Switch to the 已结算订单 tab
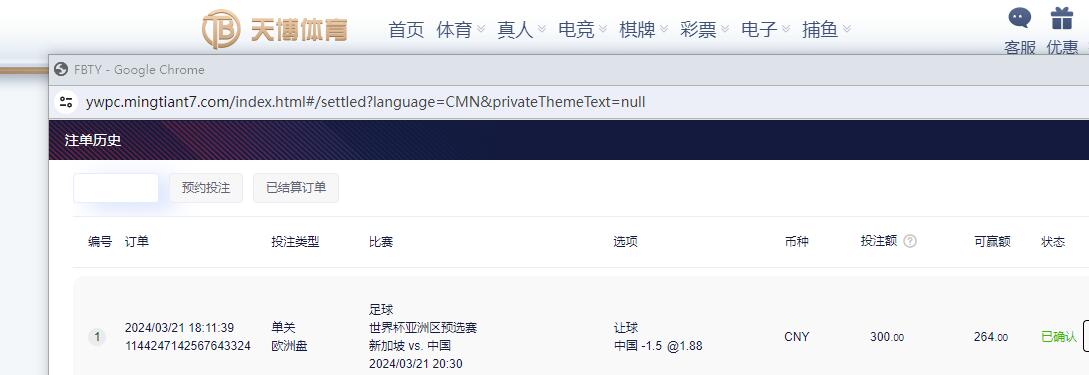This screenshot has width=1089, height=375. coord(296,188)
